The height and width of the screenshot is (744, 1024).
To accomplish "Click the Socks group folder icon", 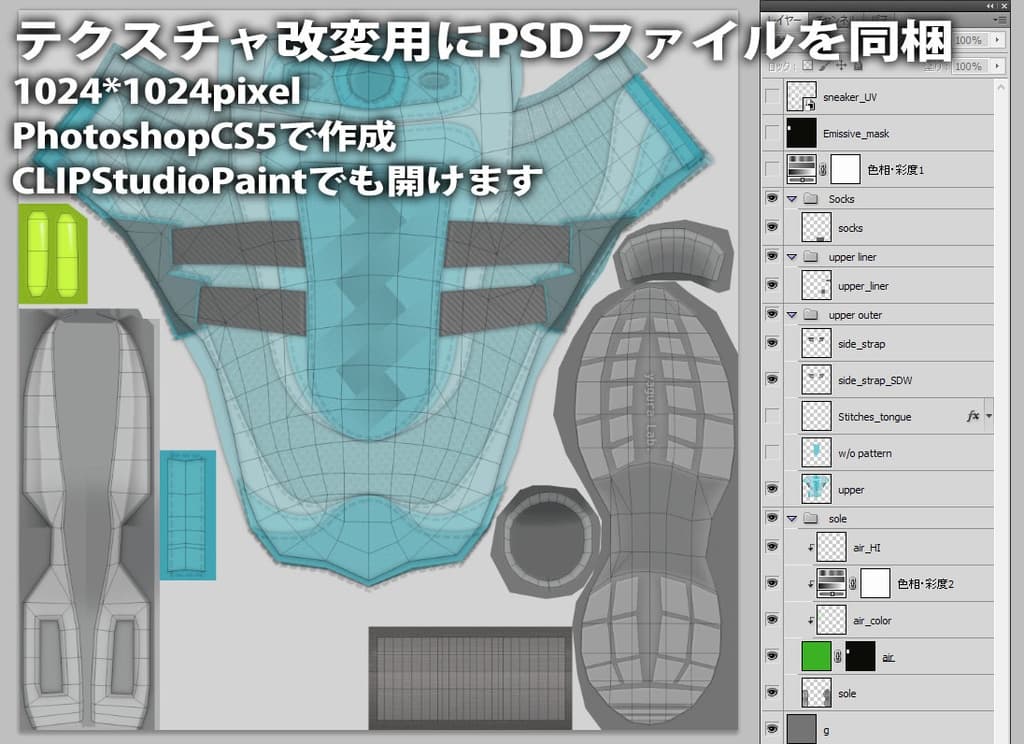I will (810, 199).
